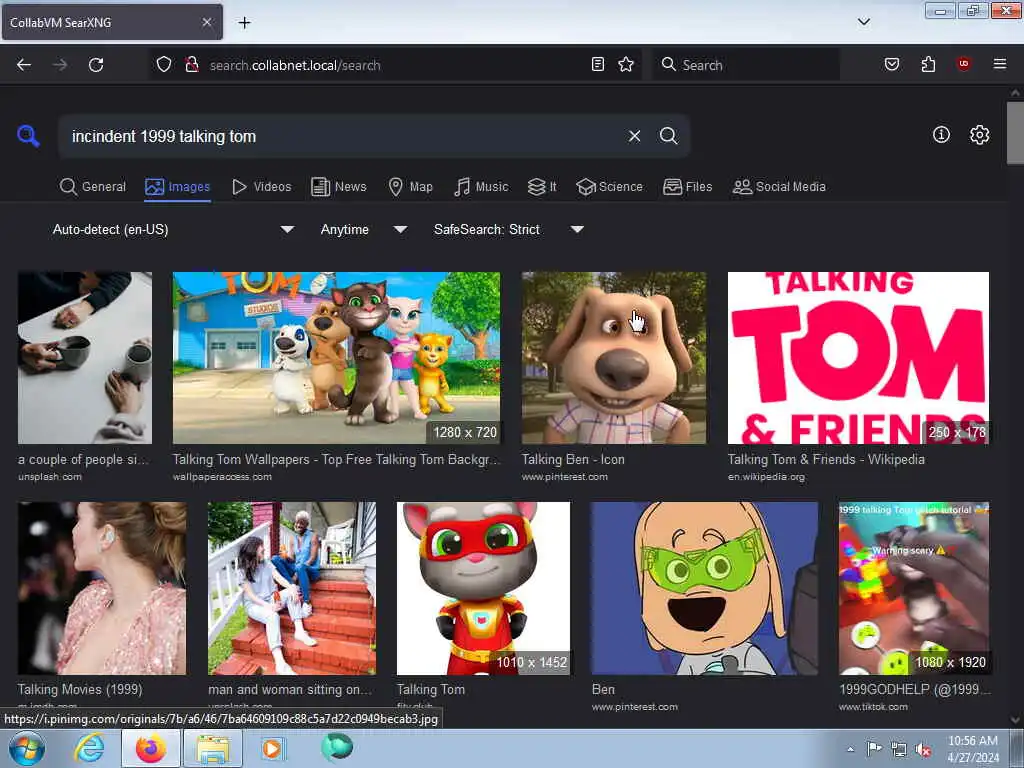
Task: Click the wallpaperaccess.com source text
Action: [222, 477]
